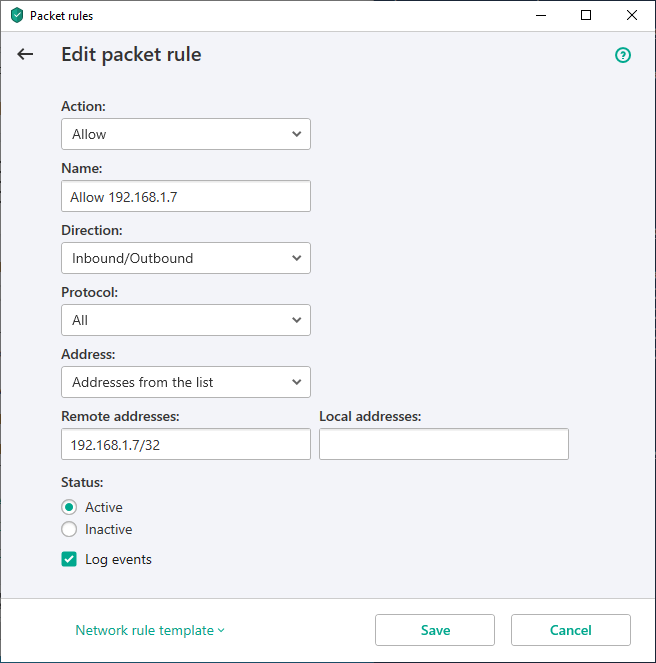Maximize the Packet rules window
The height and width of the screenshot is (663, 656).
point(586,15)
